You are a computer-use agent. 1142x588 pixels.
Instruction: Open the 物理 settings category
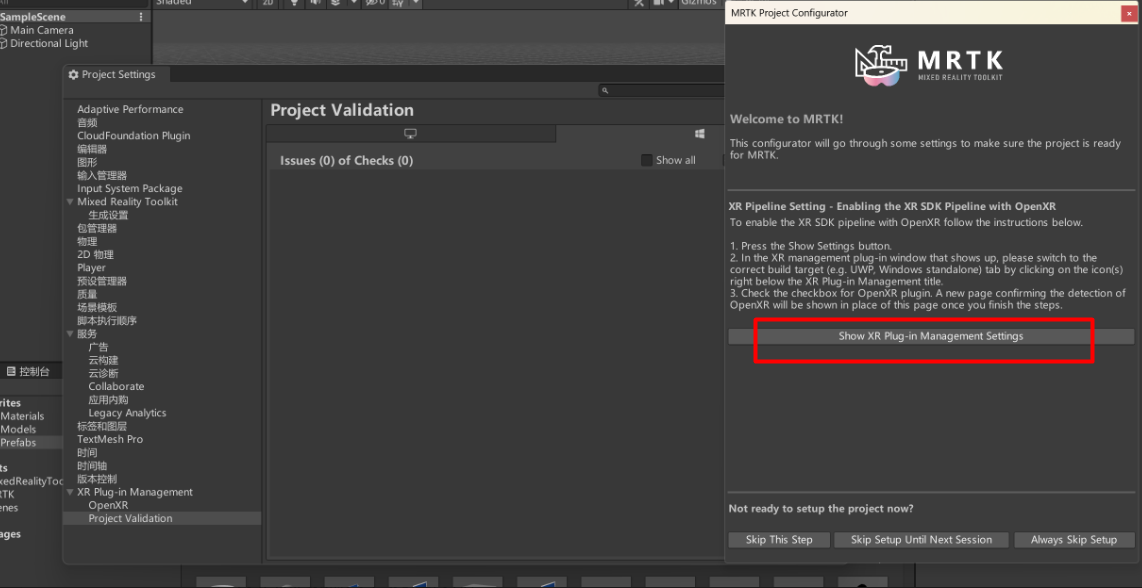(x=87, y=241)
